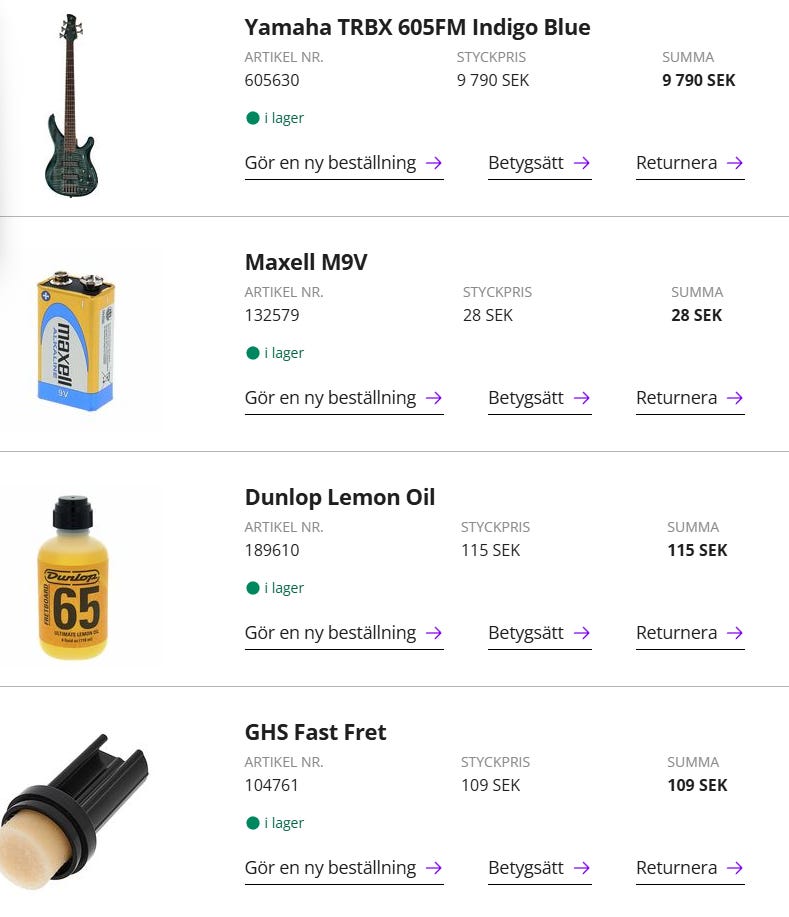Screen dimensions: 789x917
Task: Open the Dunlop Lemon Oil product title
Action: [339, 497]
